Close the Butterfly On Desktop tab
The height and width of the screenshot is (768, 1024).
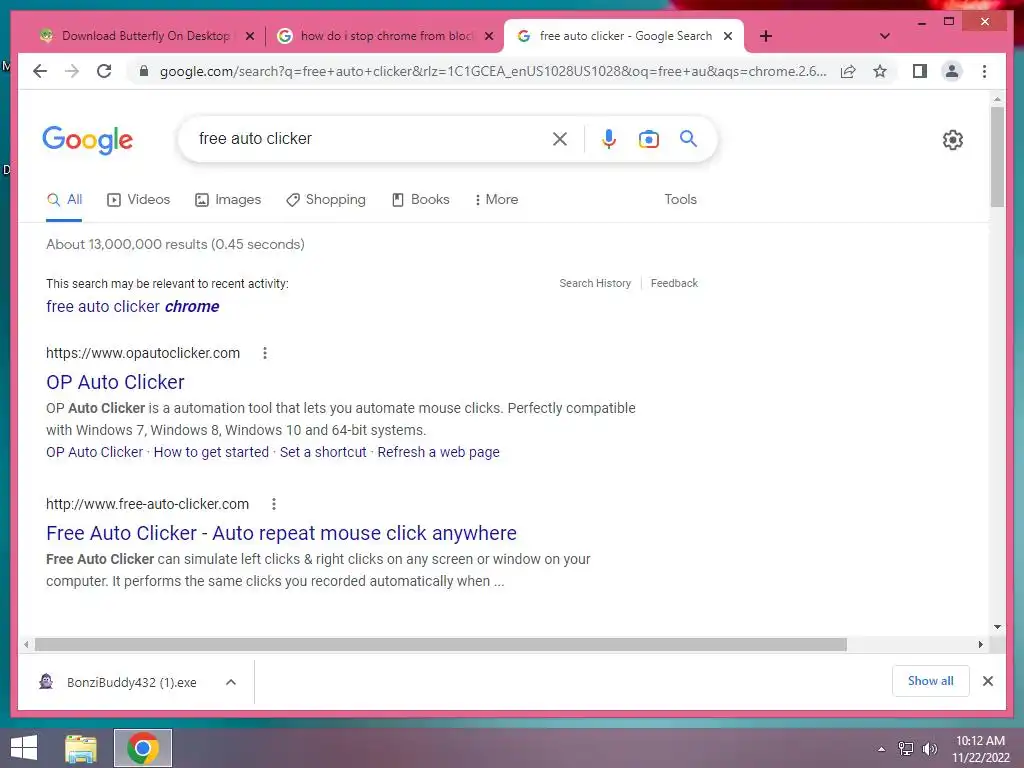(x=249, y=36)
